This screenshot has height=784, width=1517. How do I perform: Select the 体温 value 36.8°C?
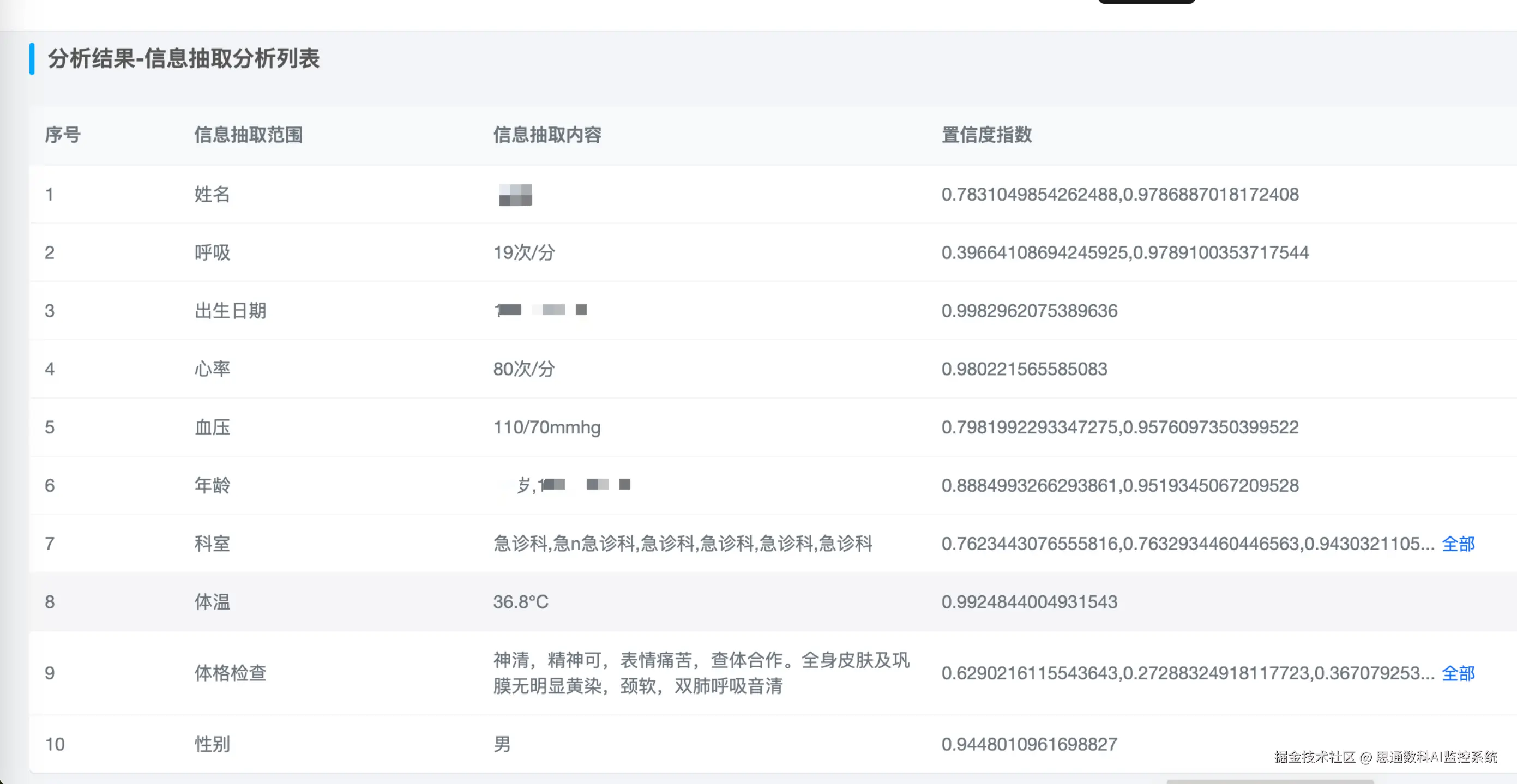(521, 601)
